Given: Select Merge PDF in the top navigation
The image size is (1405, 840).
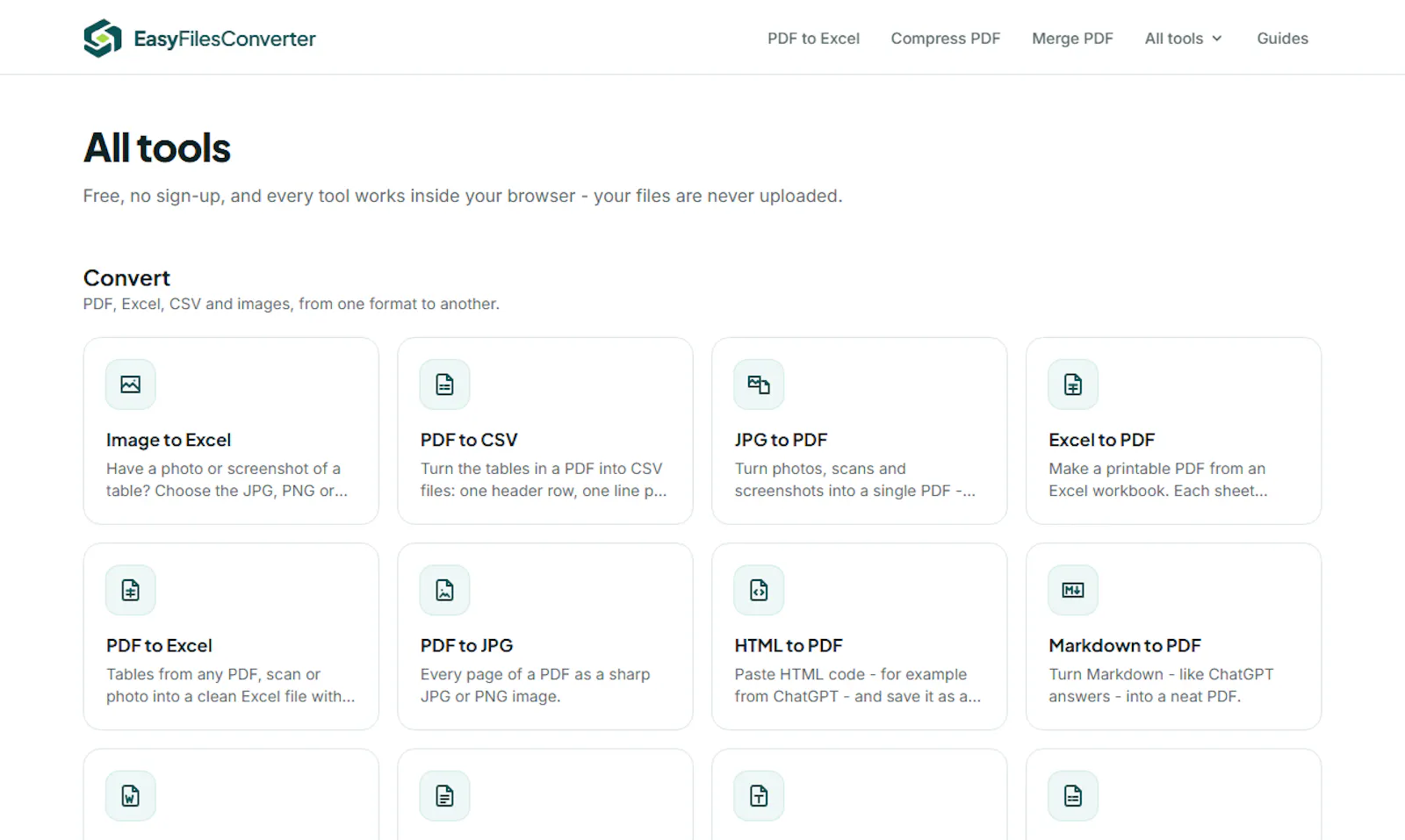Looking at the screenshot, I should tap(1072, 39).
